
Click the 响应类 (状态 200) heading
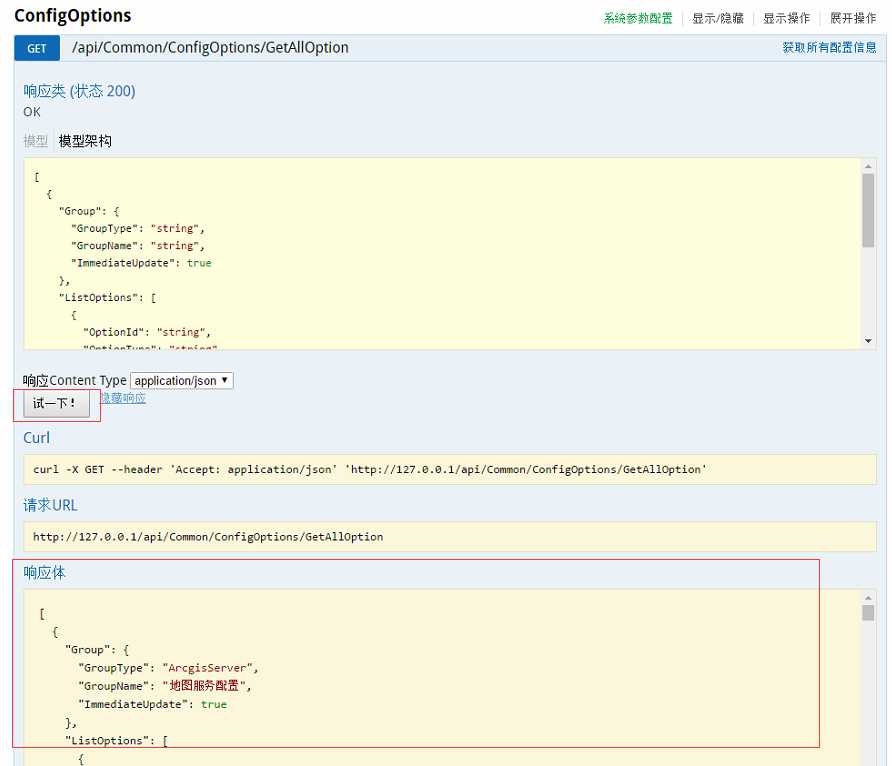(x=79, y=91)
